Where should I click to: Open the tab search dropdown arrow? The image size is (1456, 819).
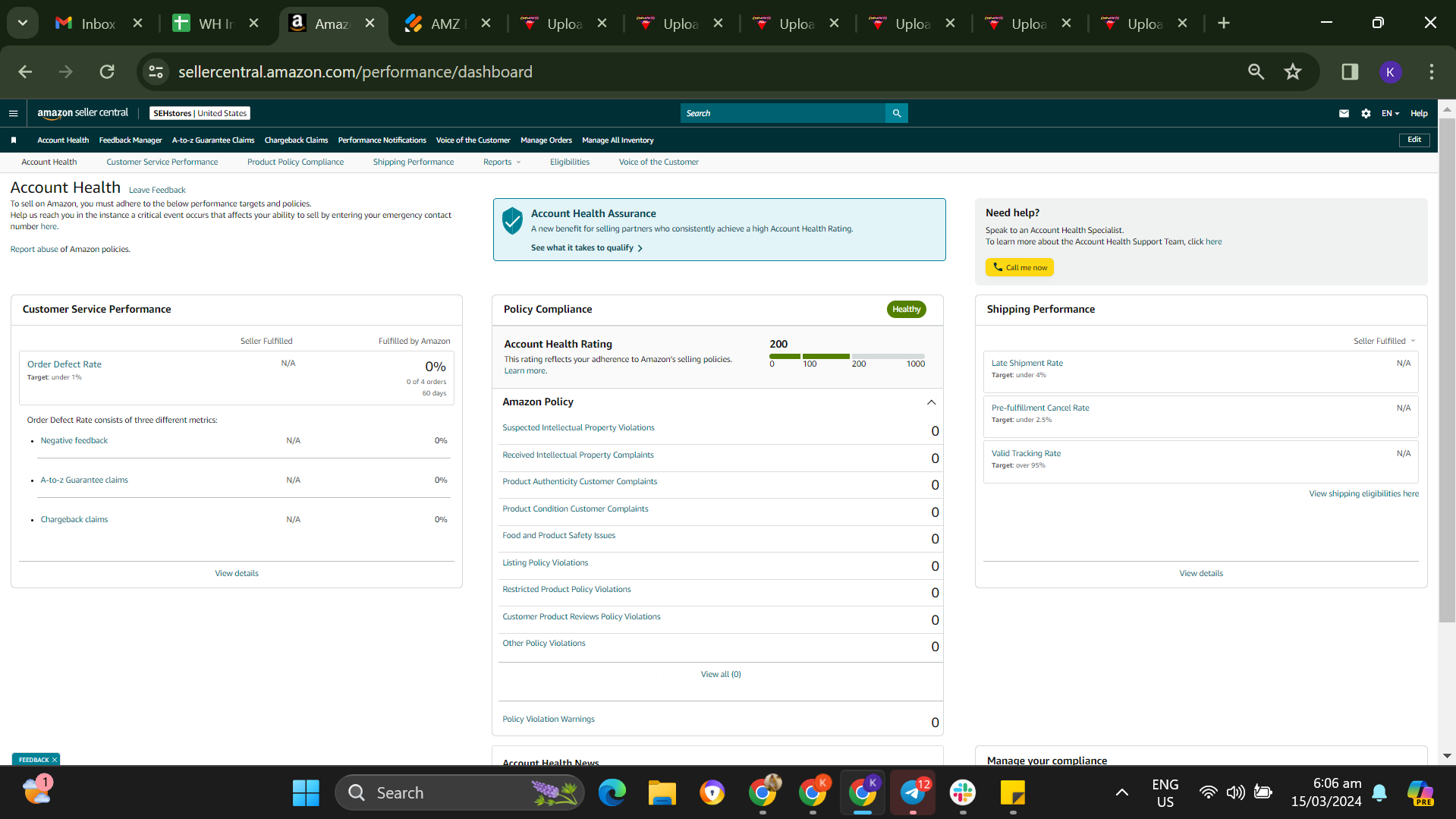[23, 24]
